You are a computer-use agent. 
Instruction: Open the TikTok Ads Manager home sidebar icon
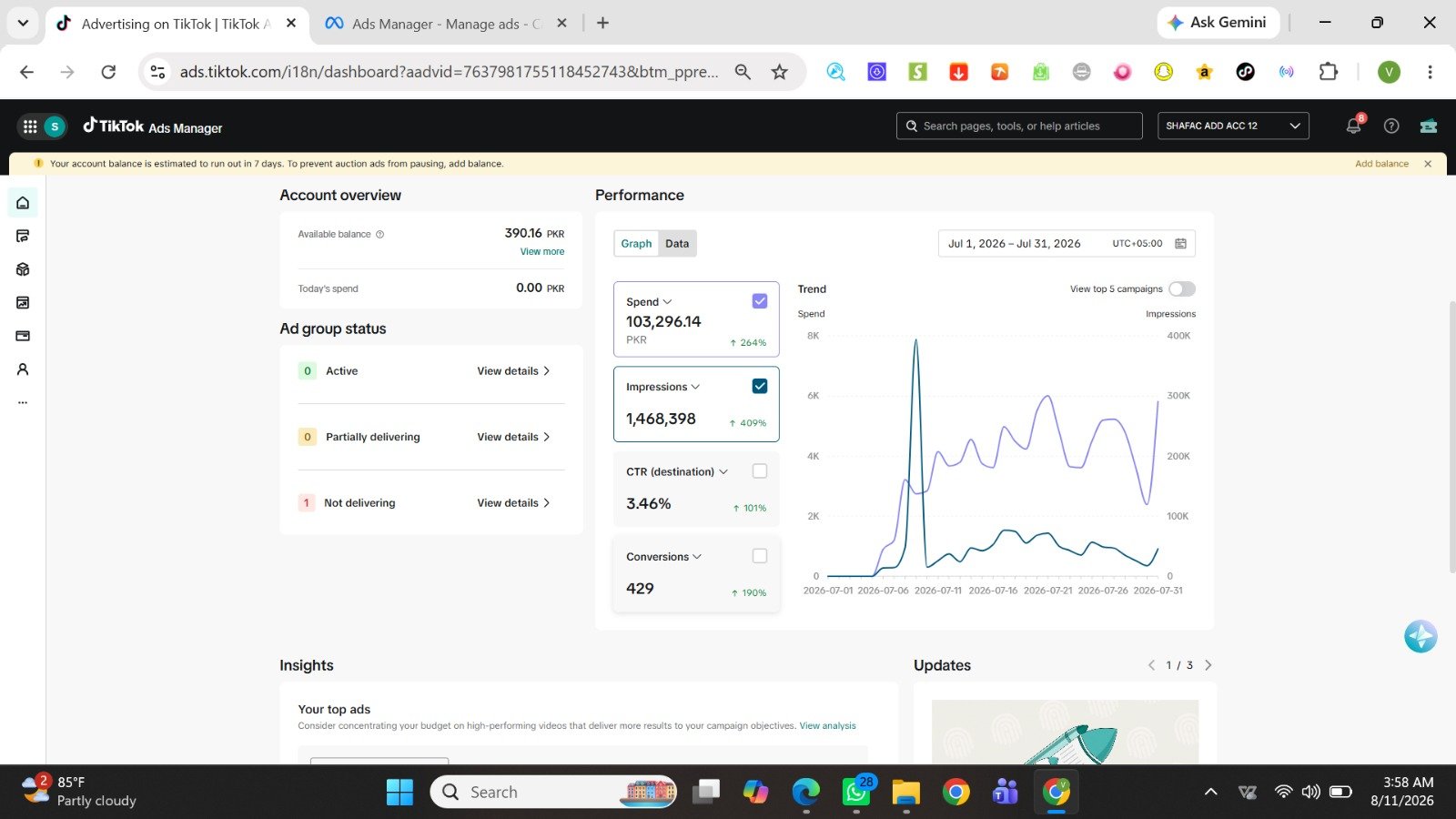click(x=23, y=203)
